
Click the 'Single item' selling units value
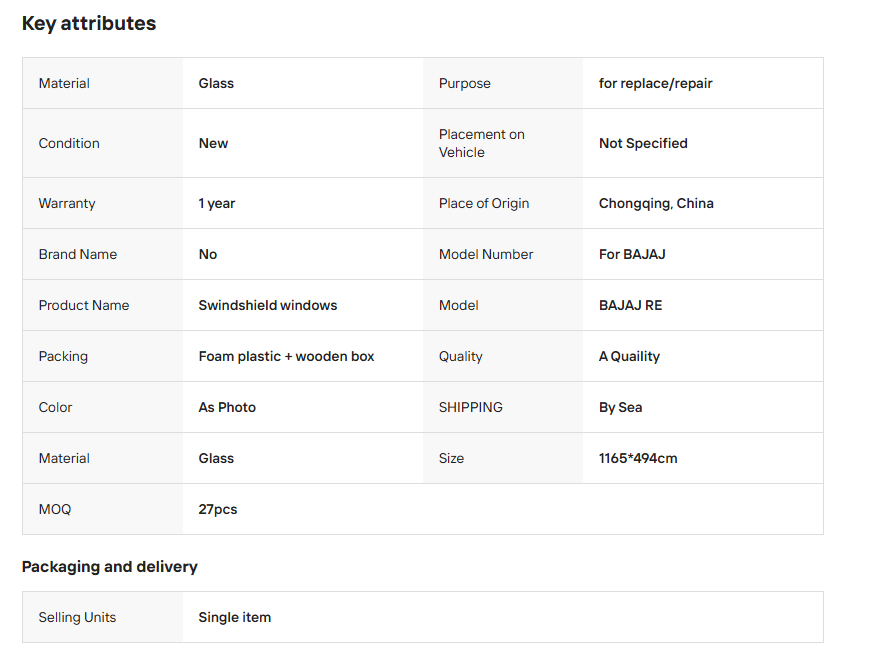[235, 617]
